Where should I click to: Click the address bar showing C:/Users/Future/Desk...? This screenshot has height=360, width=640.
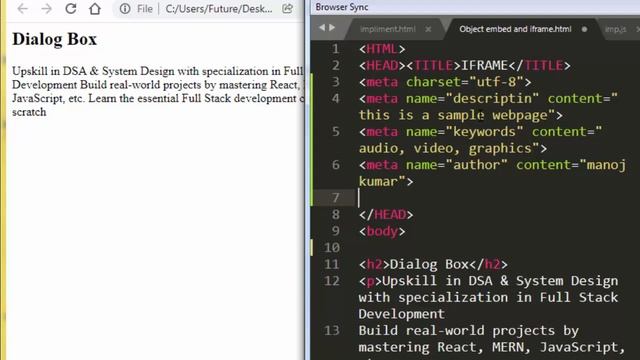pyautogui.click(x=219, y=9)
